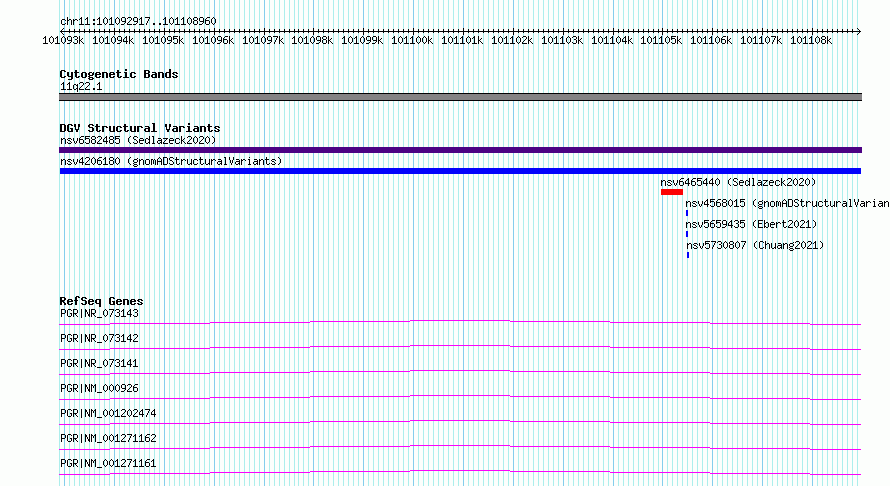890x486 pixels.
Task: Click the small blue nsv4568015 variant mark
Action: [x=687, y=213]
